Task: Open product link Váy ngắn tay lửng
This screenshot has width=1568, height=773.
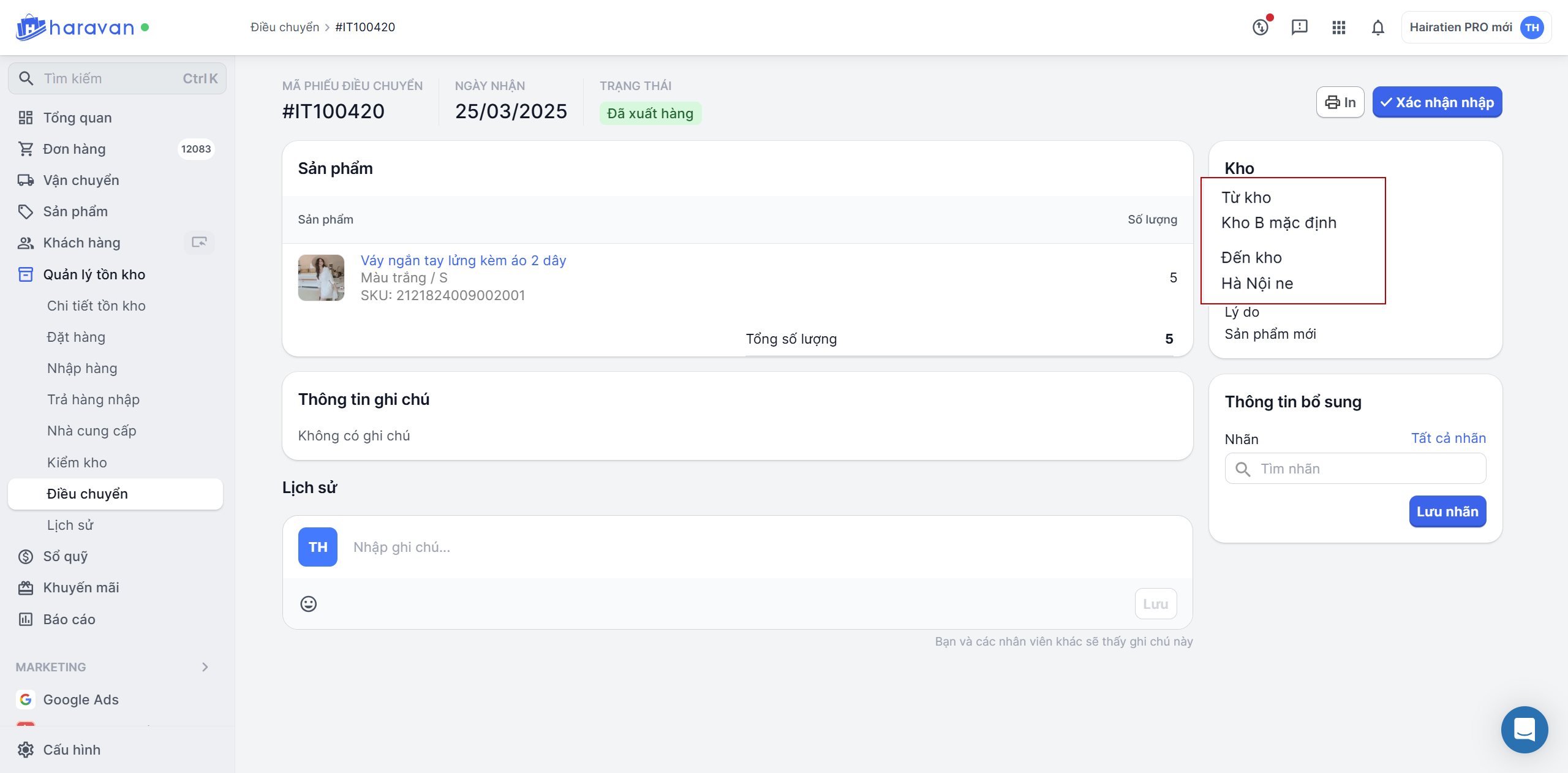Action: tap(463, 260)
